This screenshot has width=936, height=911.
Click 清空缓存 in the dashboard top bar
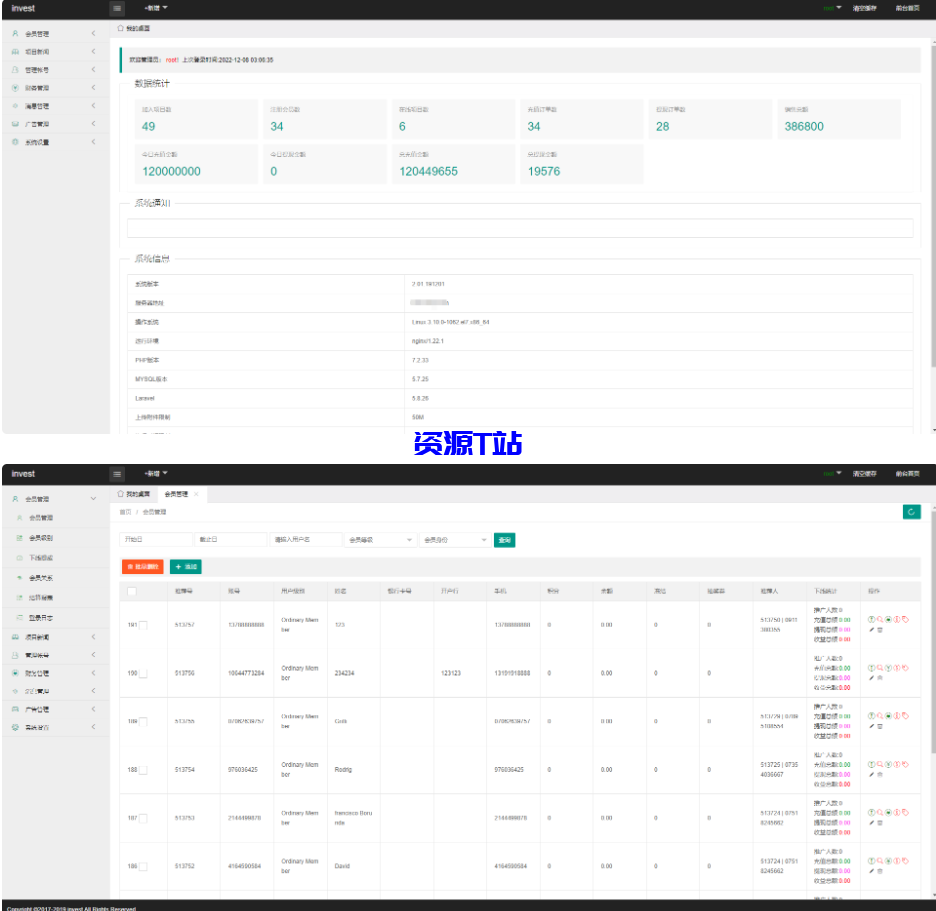[x=863, y=8]
